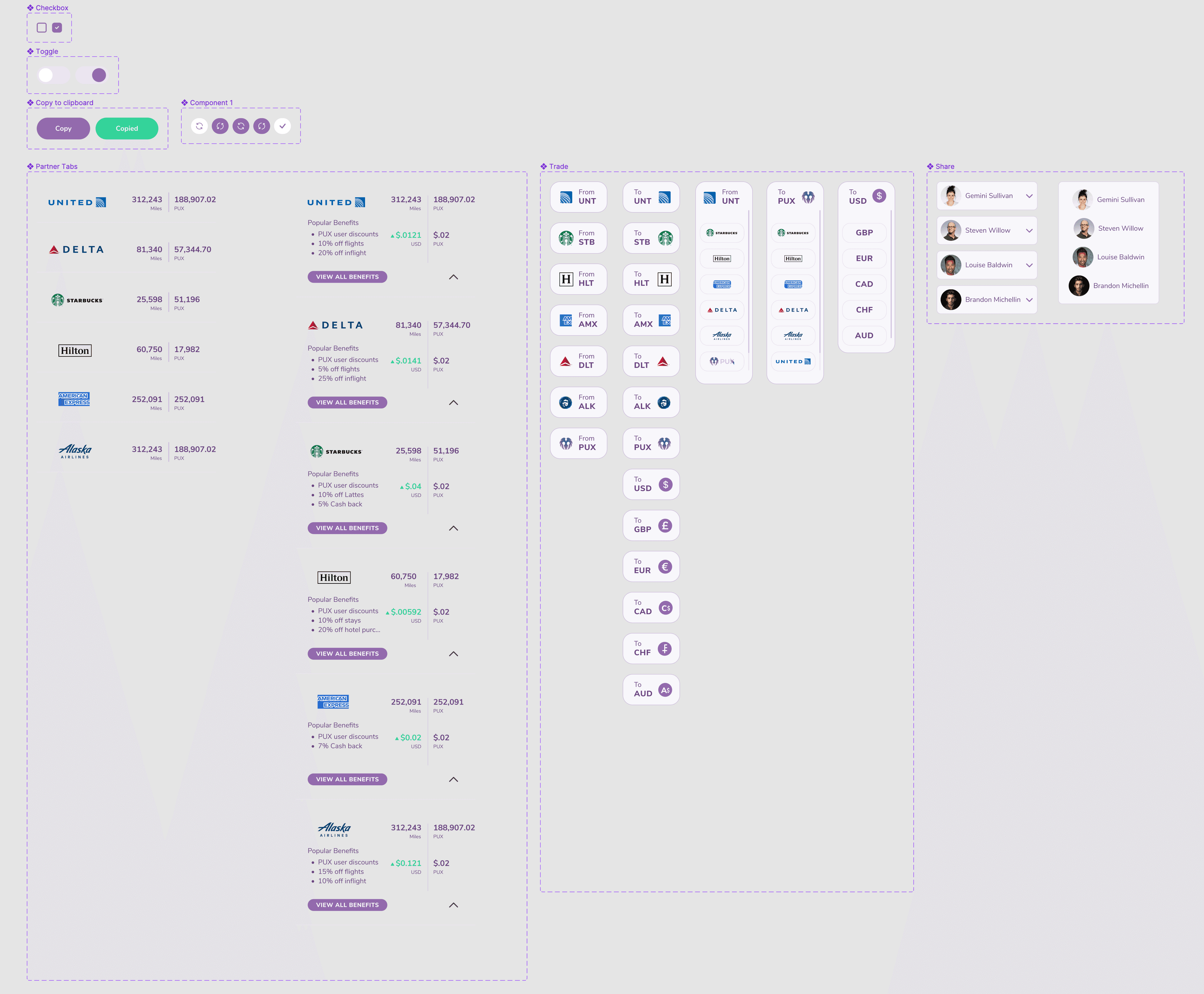Collapse the expanded Delta card with its chevron
Viewport: 1204px width, 994px height.
point(453,402)
